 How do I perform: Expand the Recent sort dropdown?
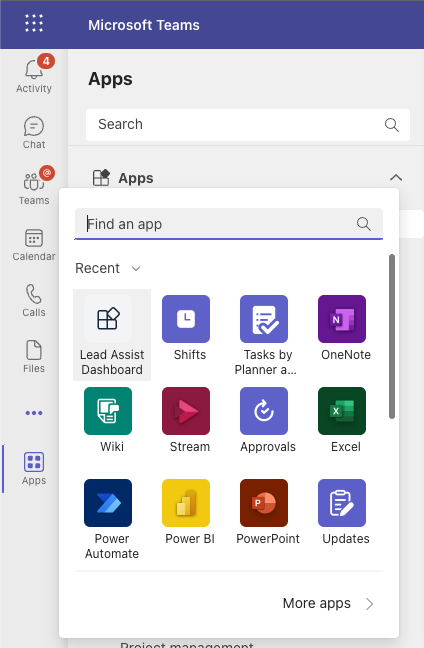click(107, 268)
